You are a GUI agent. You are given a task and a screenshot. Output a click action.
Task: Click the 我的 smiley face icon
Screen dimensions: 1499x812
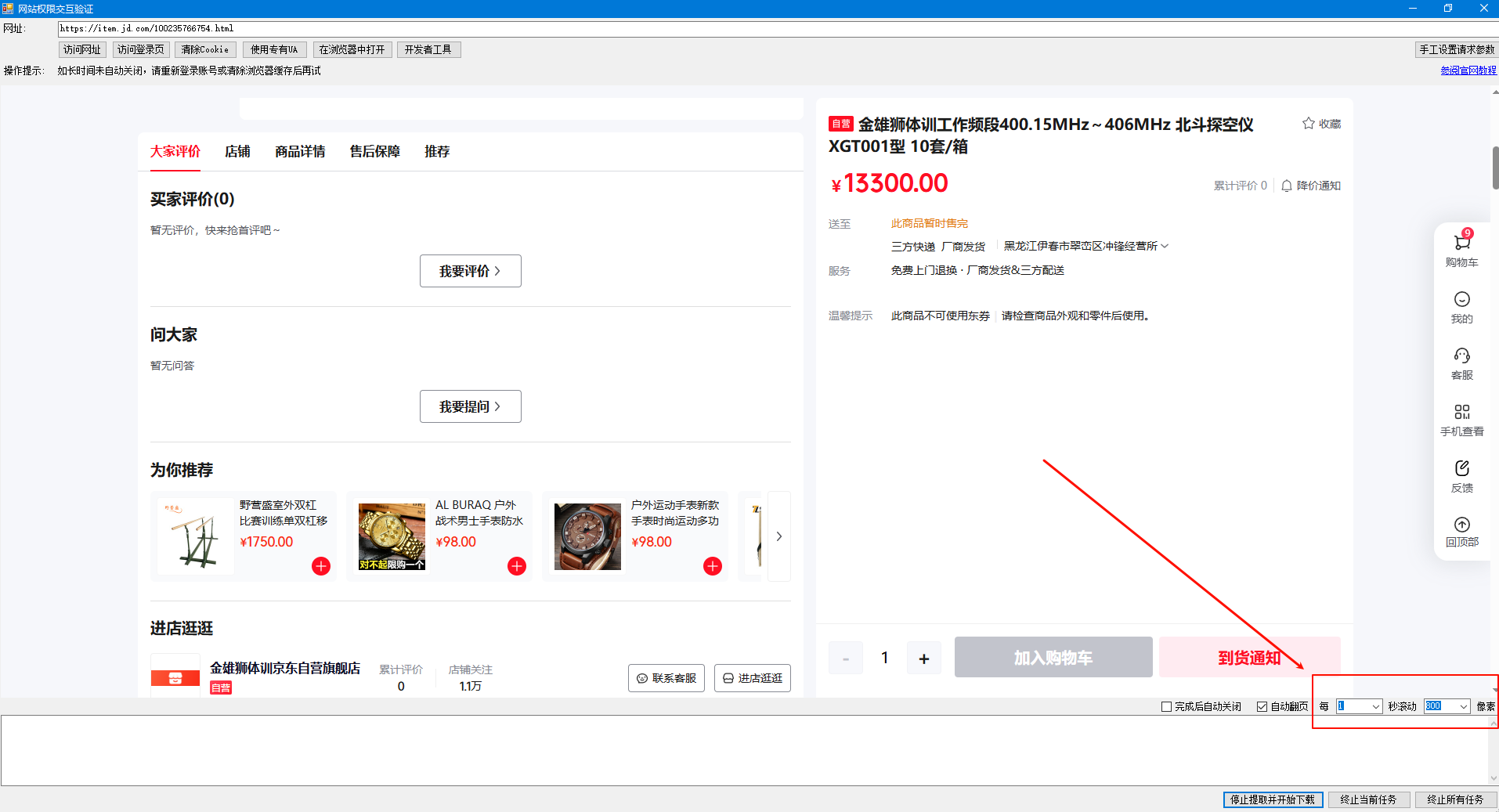coord(1461,300)
